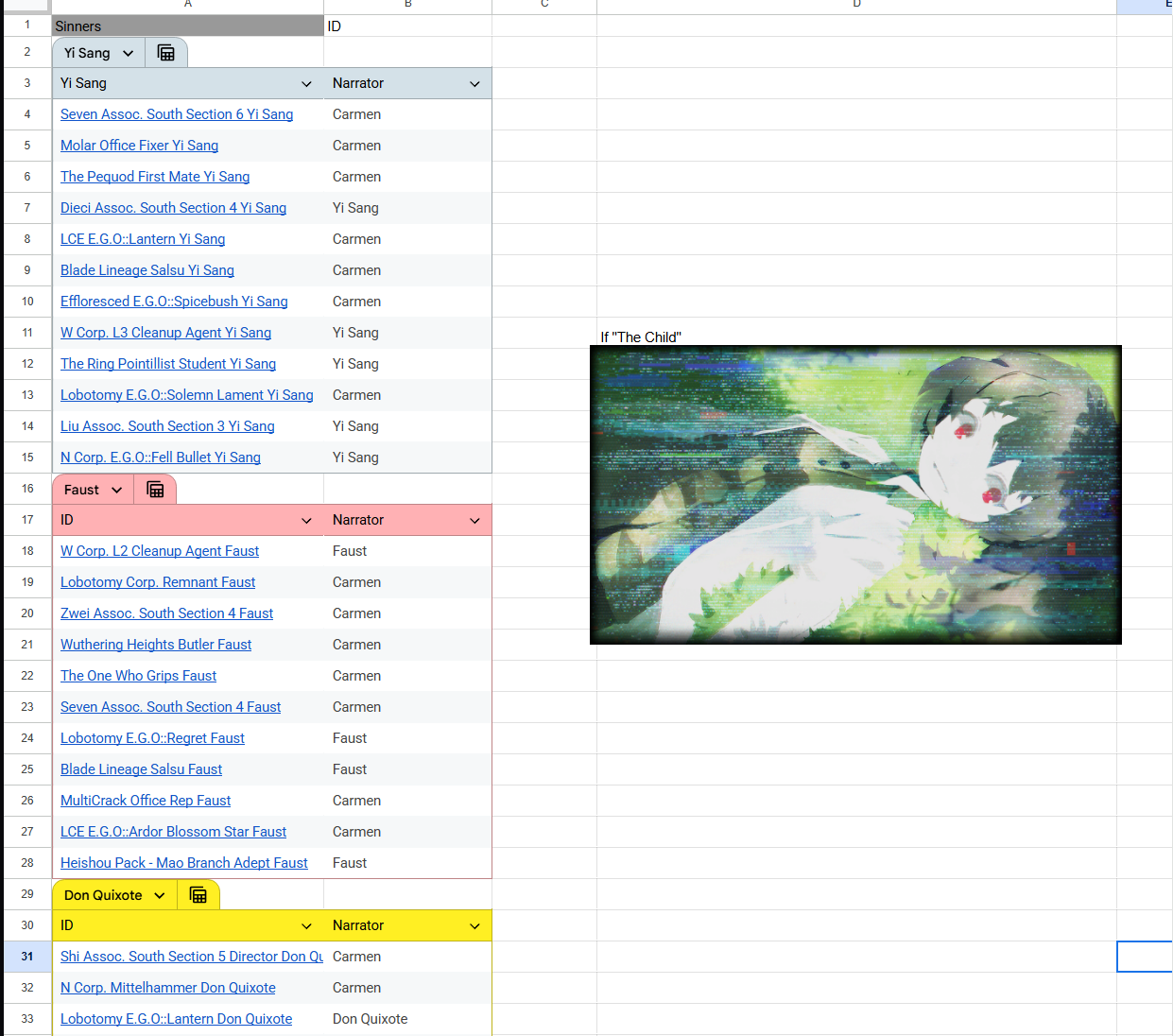
Task: Expand the Faust table name dropdown
Action: point(116,490)
